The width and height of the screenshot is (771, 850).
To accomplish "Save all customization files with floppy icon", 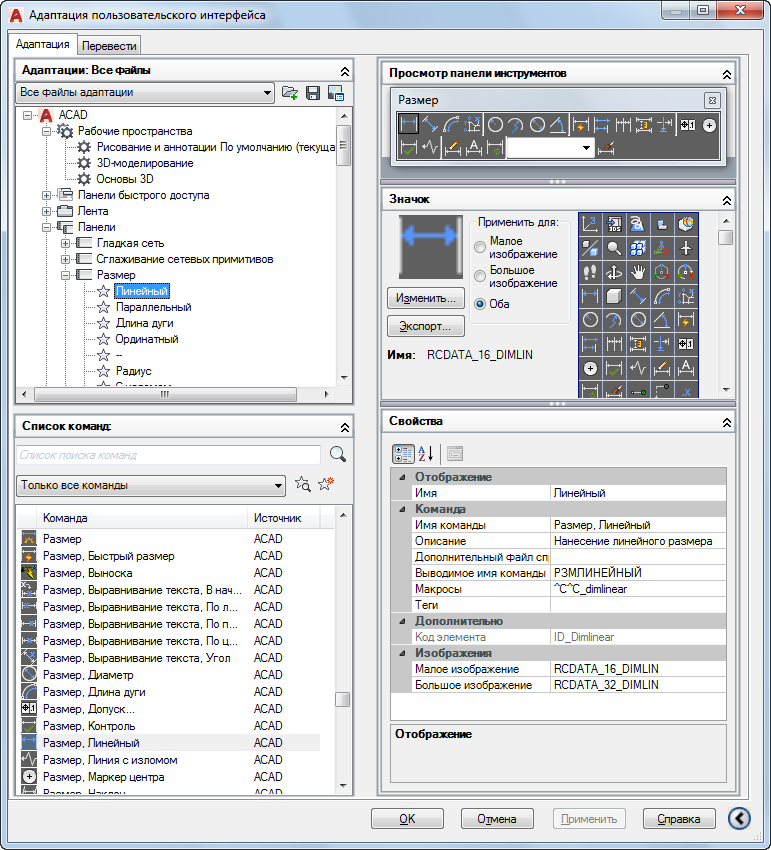I will pos(313,93).
